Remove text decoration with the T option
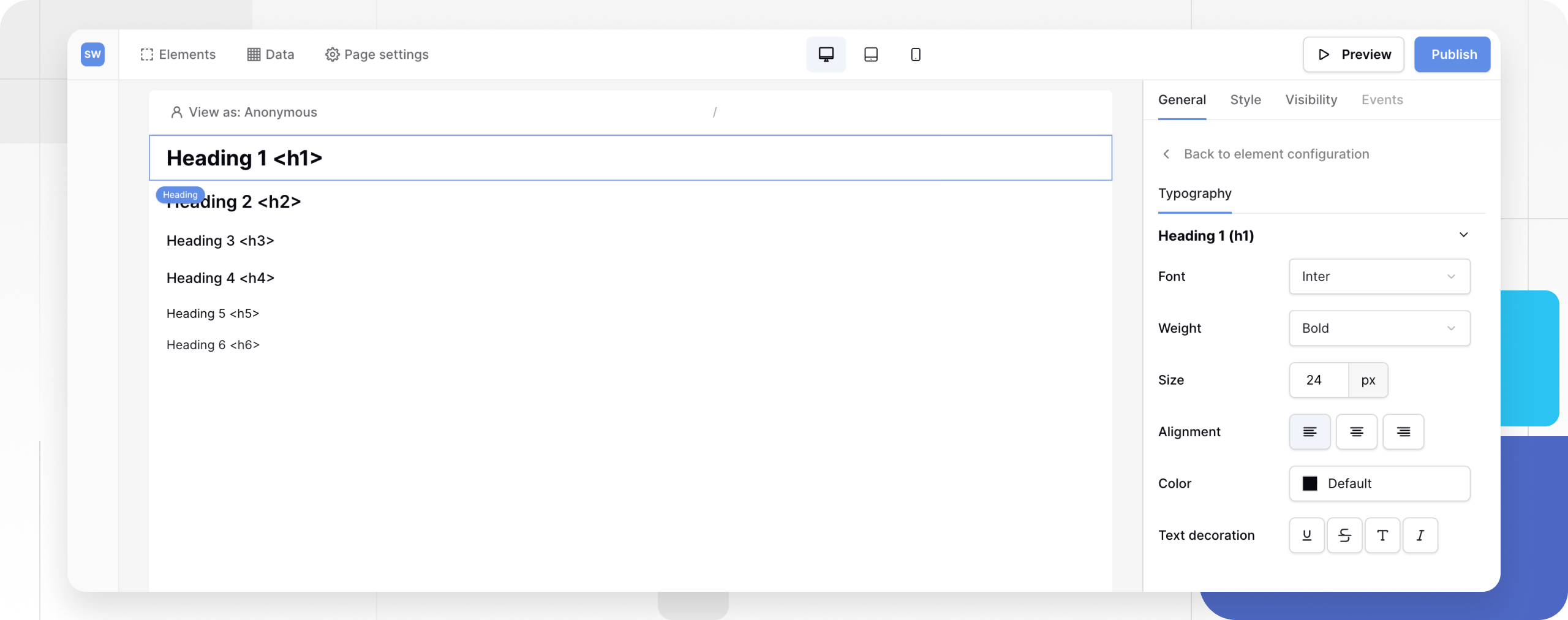This screenshot has width=1568, height=620. point(1382,535)
